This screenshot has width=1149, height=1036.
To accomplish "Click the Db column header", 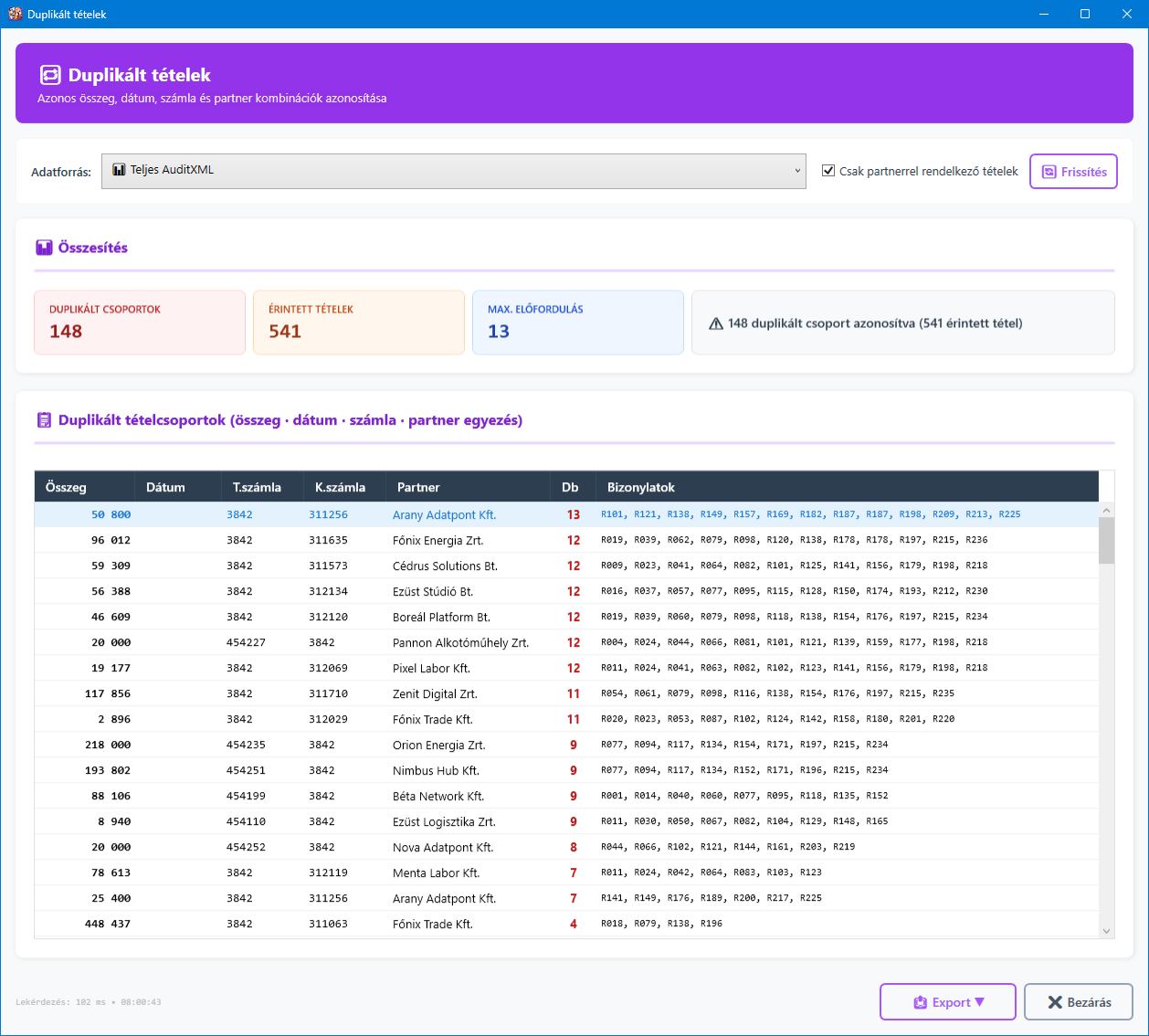I will point(570,487).
